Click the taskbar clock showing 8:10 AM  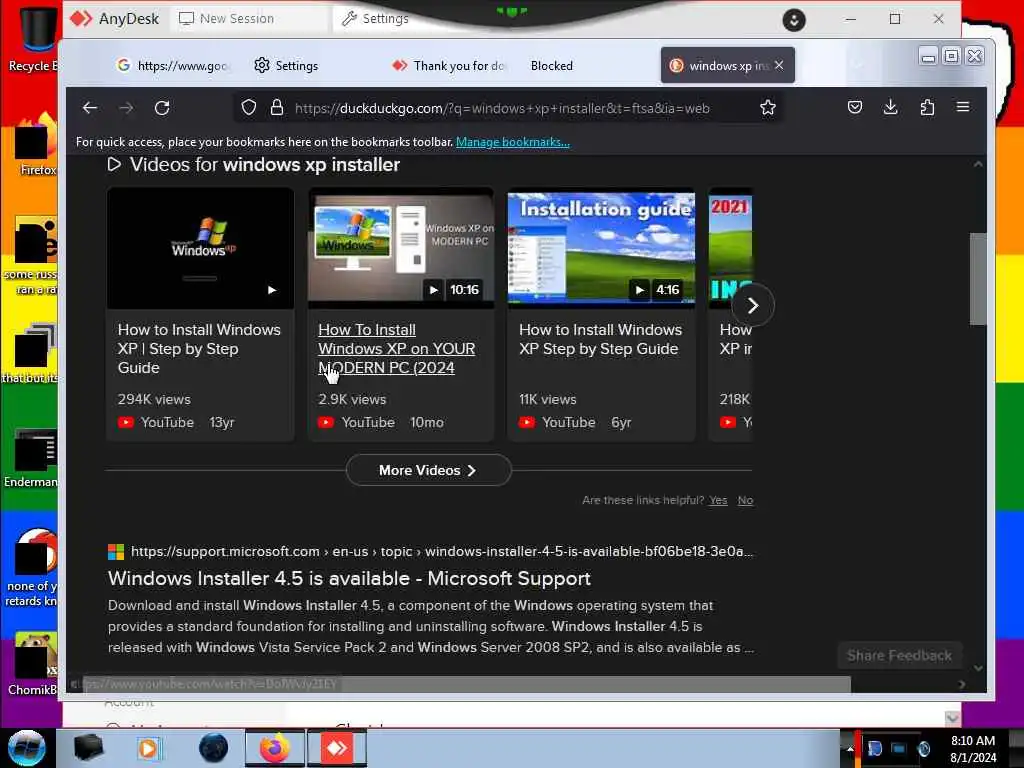tap(973, 749)
